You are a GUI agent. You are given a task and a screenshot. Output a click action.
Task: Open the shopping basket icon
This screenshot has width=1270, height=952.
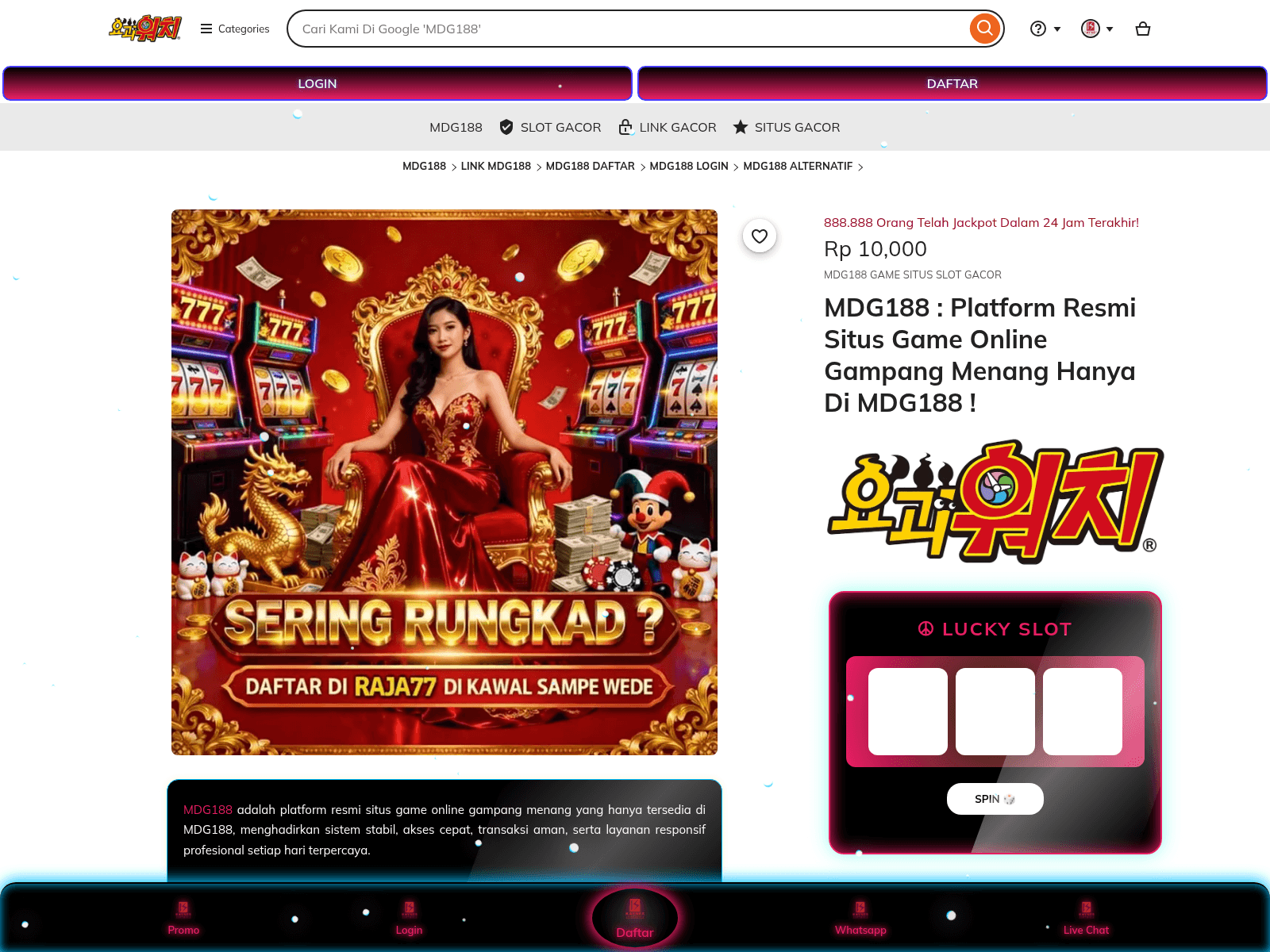[1142, 29]
